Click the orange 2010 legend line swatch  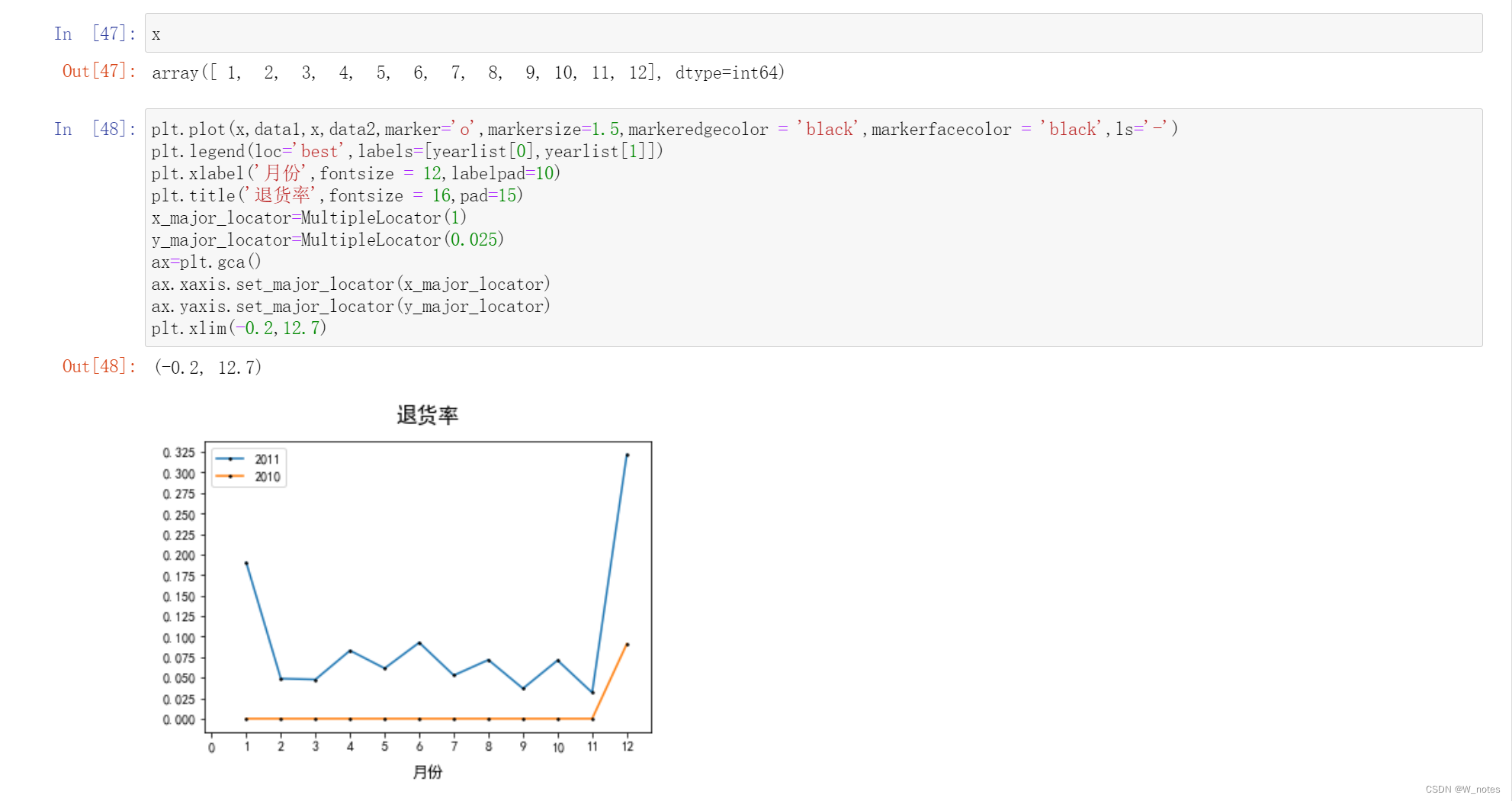click(230, 477)
